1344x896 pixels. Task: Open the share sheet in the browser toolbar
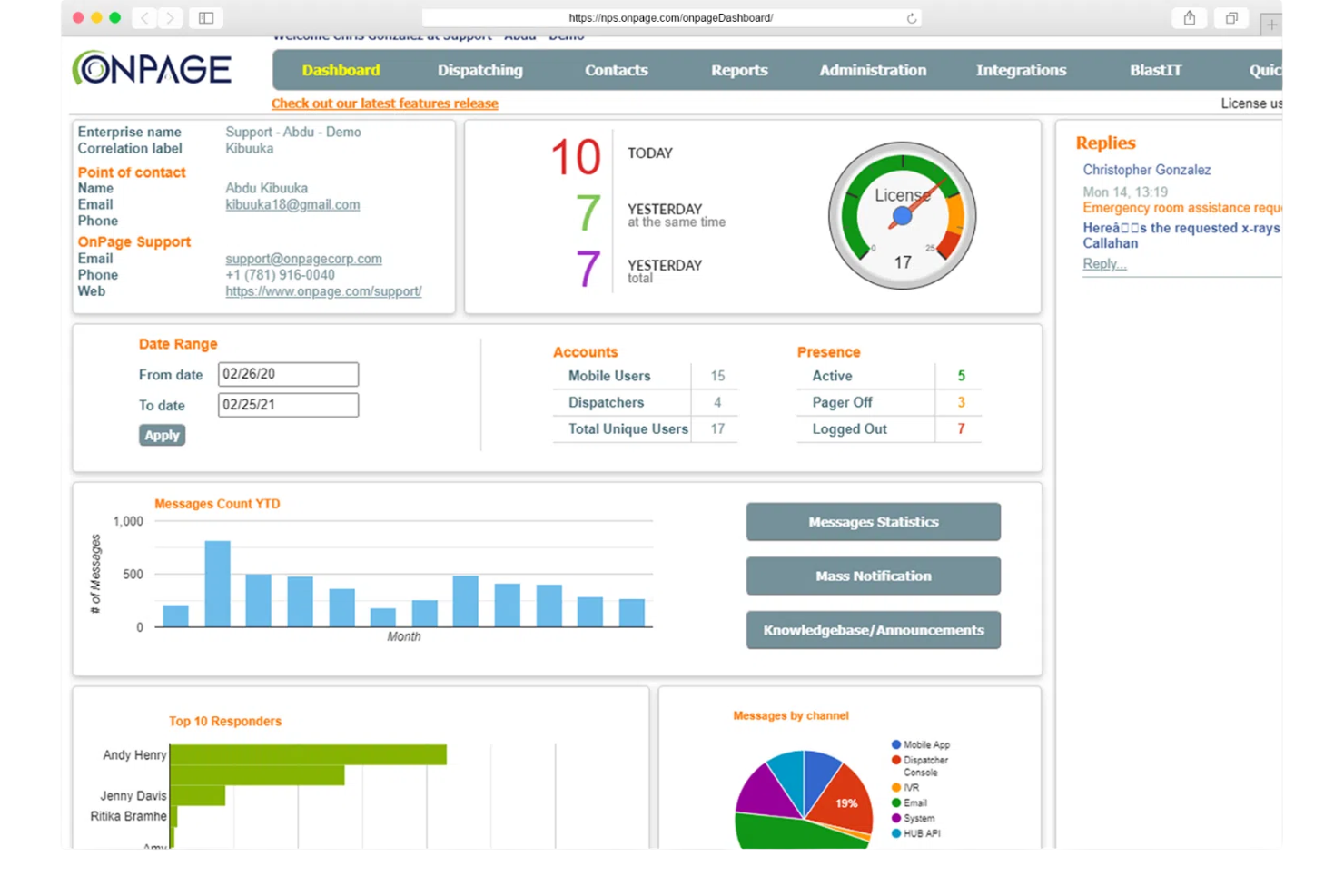coord(1189,17)
